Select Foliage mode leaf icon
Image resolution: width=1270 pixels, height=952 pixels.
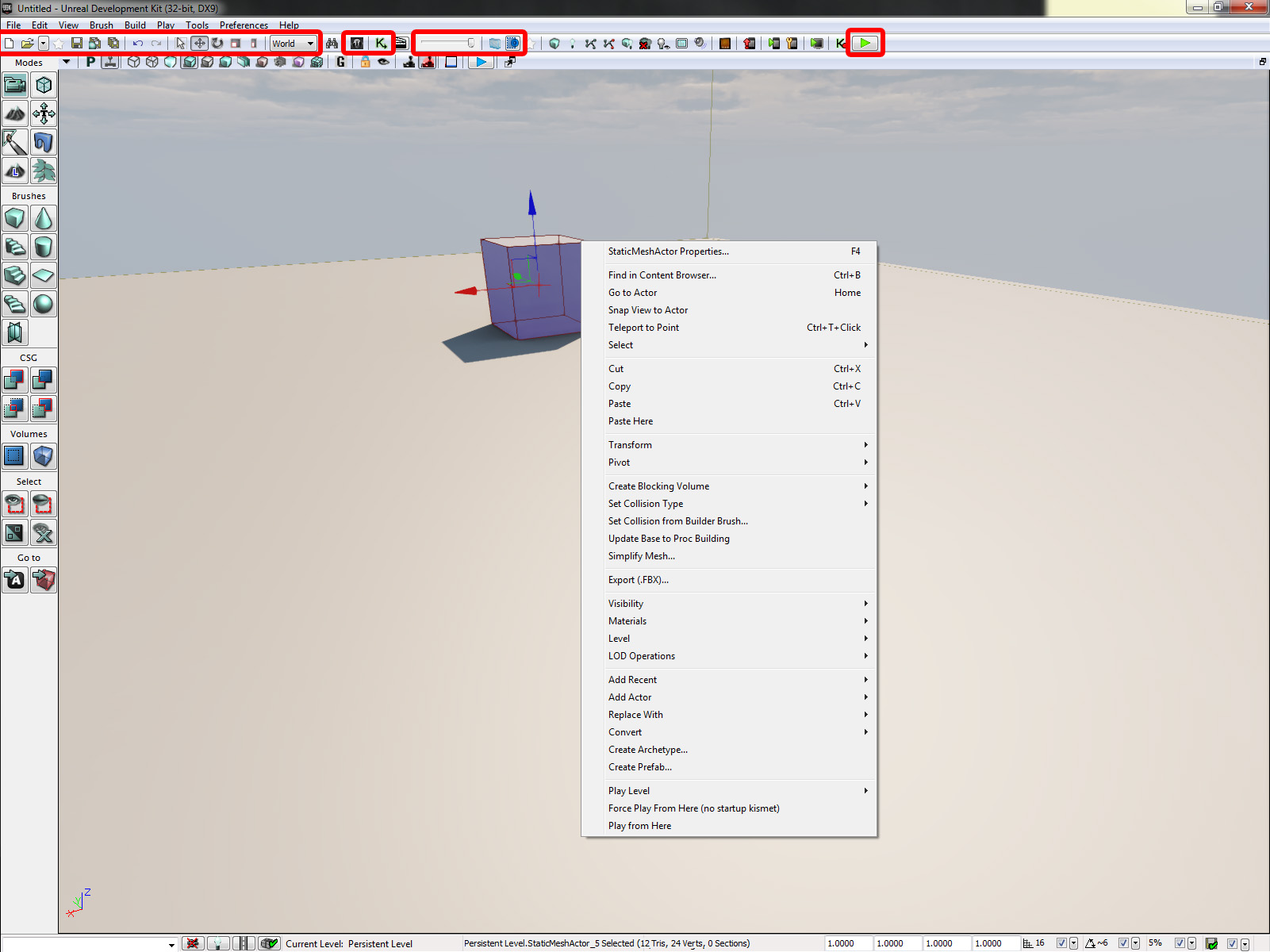[x=44, y=171]
